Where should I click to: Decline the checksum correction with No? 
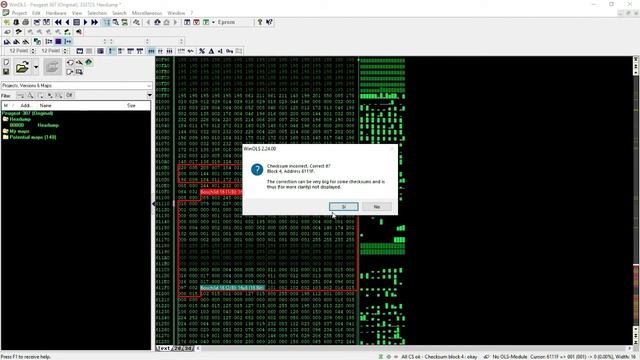pos(376,207)
